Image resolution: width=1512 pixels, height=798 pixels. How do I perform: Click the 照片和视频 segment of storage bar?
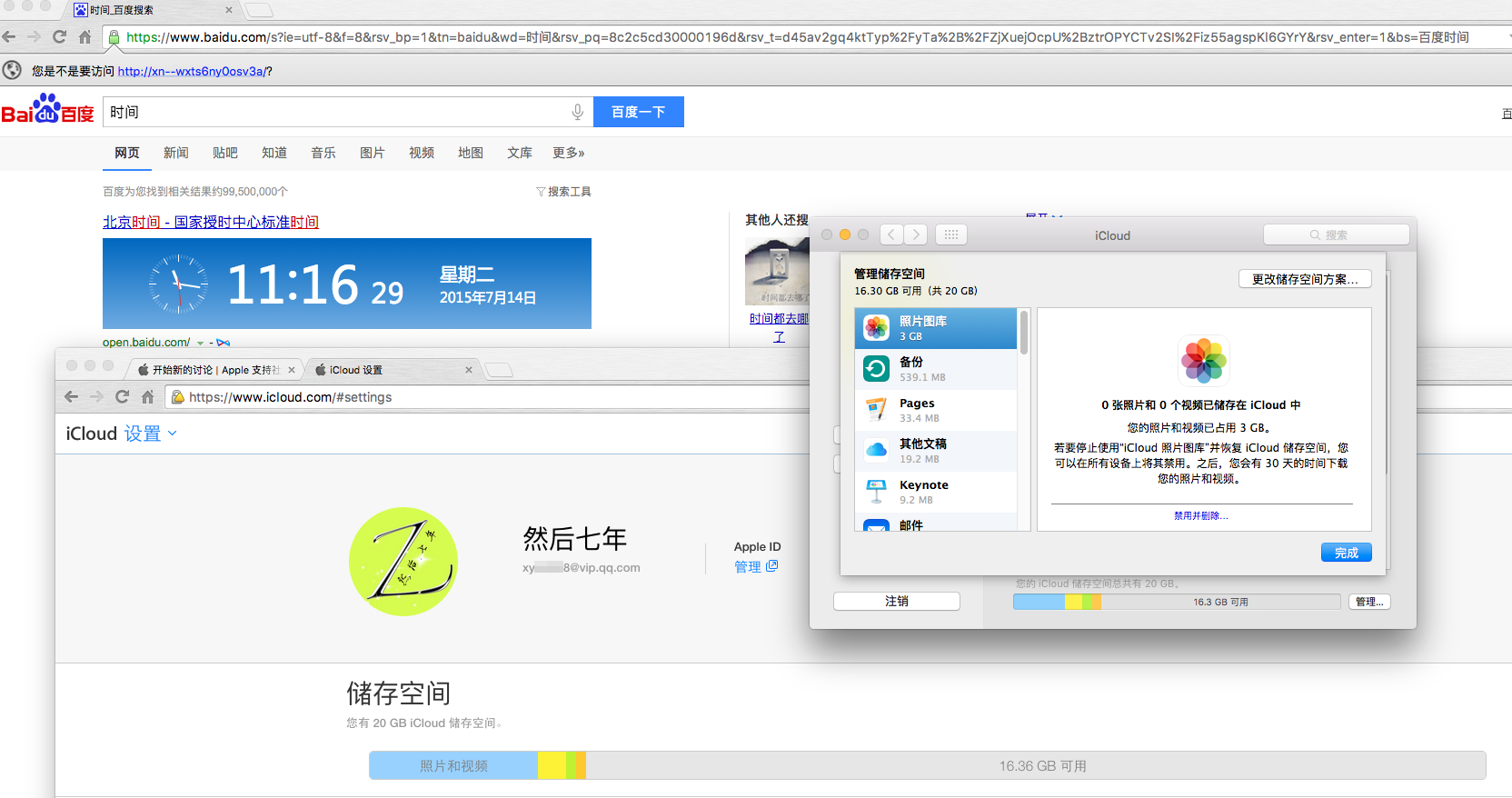(453, 766)
